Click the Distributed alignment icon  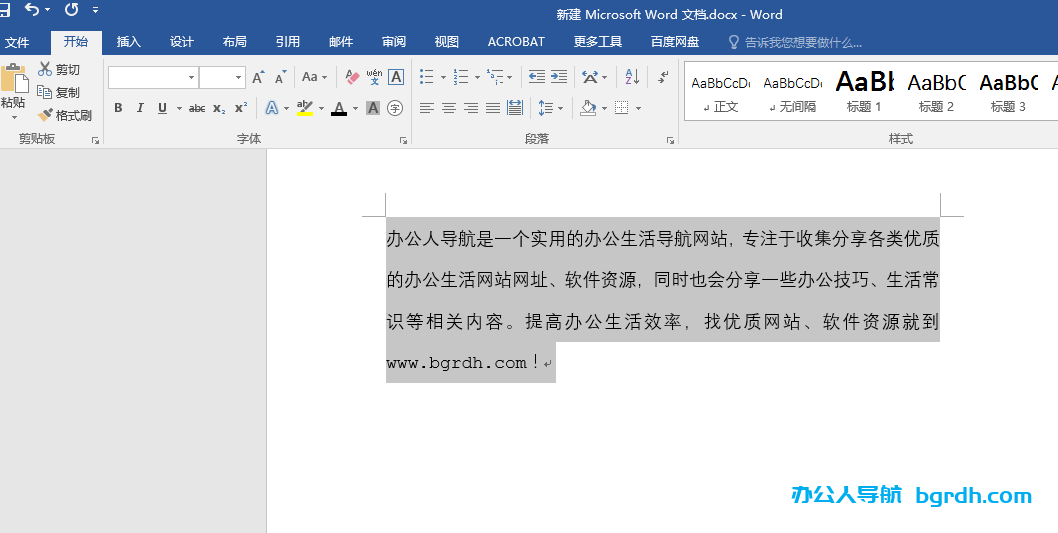click(x=515, y=108)
